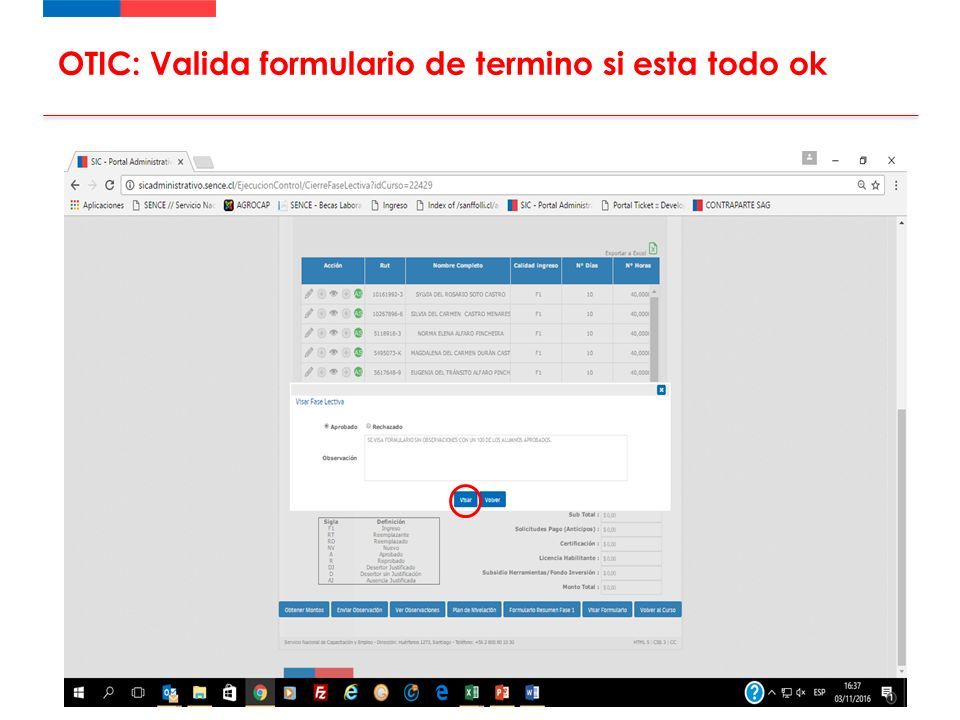Click the Exportar a Excel icon
The image size is (960, 720).
click(653, 249)
